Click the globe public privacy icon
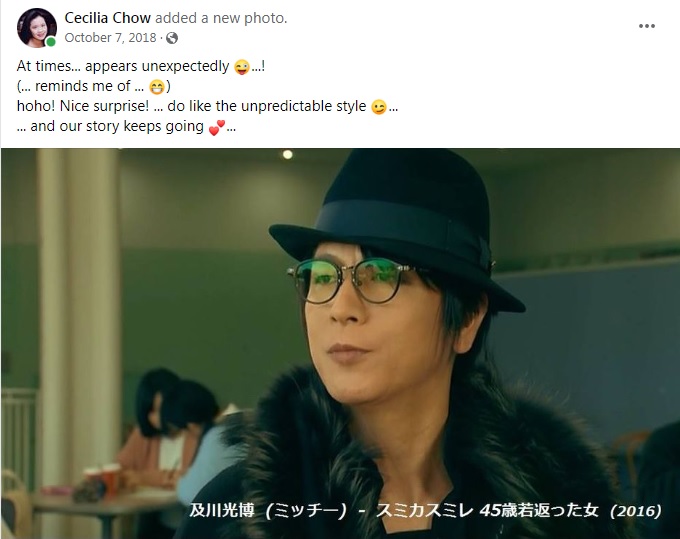The width and height of the screenshot is (680, 539). (x=172, y=38)
